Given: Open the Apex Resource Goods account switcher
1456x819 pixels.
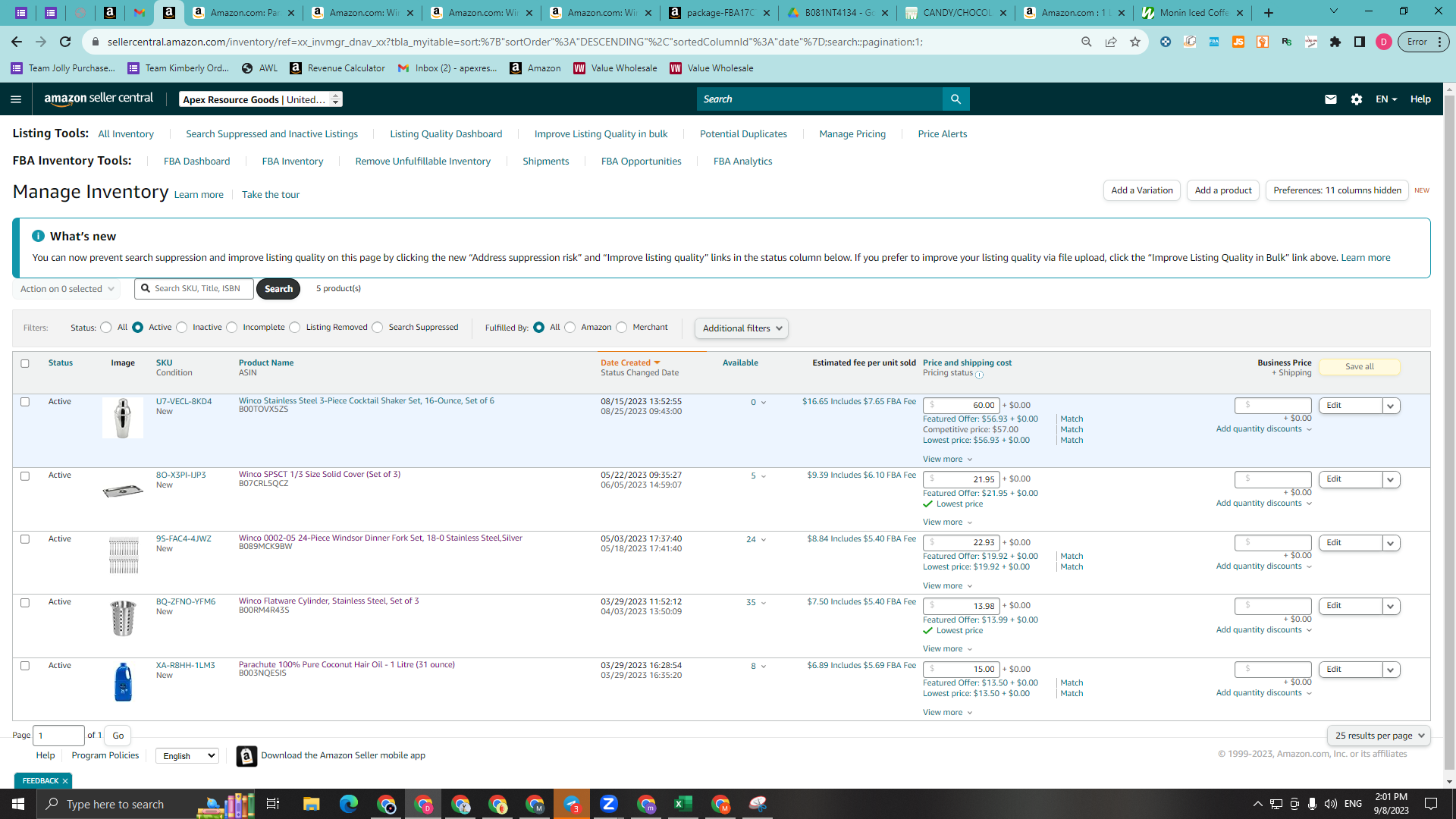Looking at the screenshot, I should pyautogui.click(x=261, y=99).
